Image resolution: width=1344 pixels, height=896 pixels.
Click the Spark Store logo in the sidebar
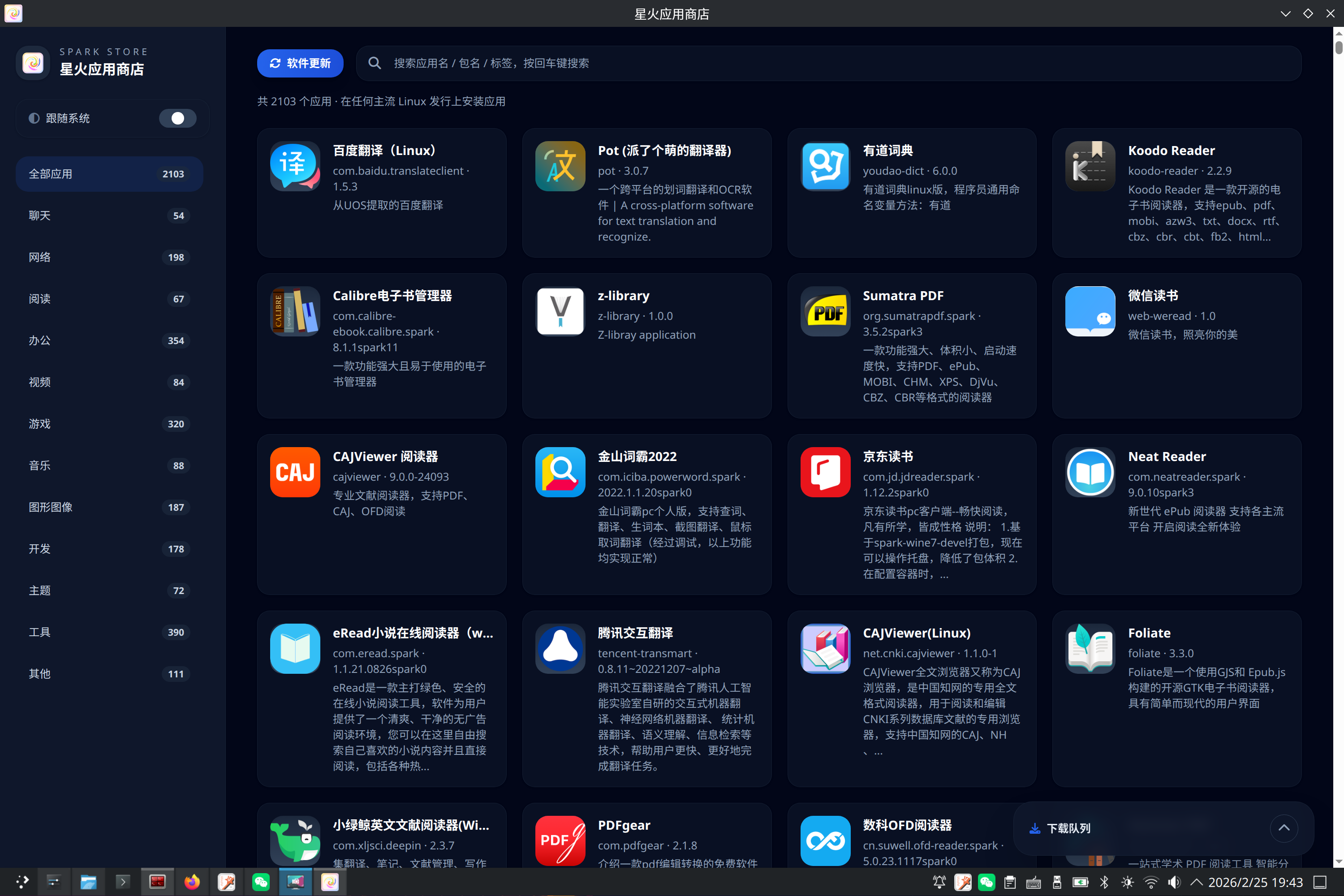pyautogui.click(x=33, y=63)
